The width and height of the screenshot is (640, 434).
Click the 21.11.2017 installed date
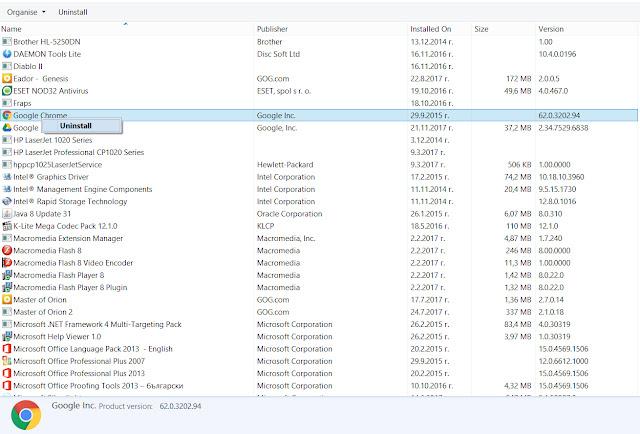(432, 128)
